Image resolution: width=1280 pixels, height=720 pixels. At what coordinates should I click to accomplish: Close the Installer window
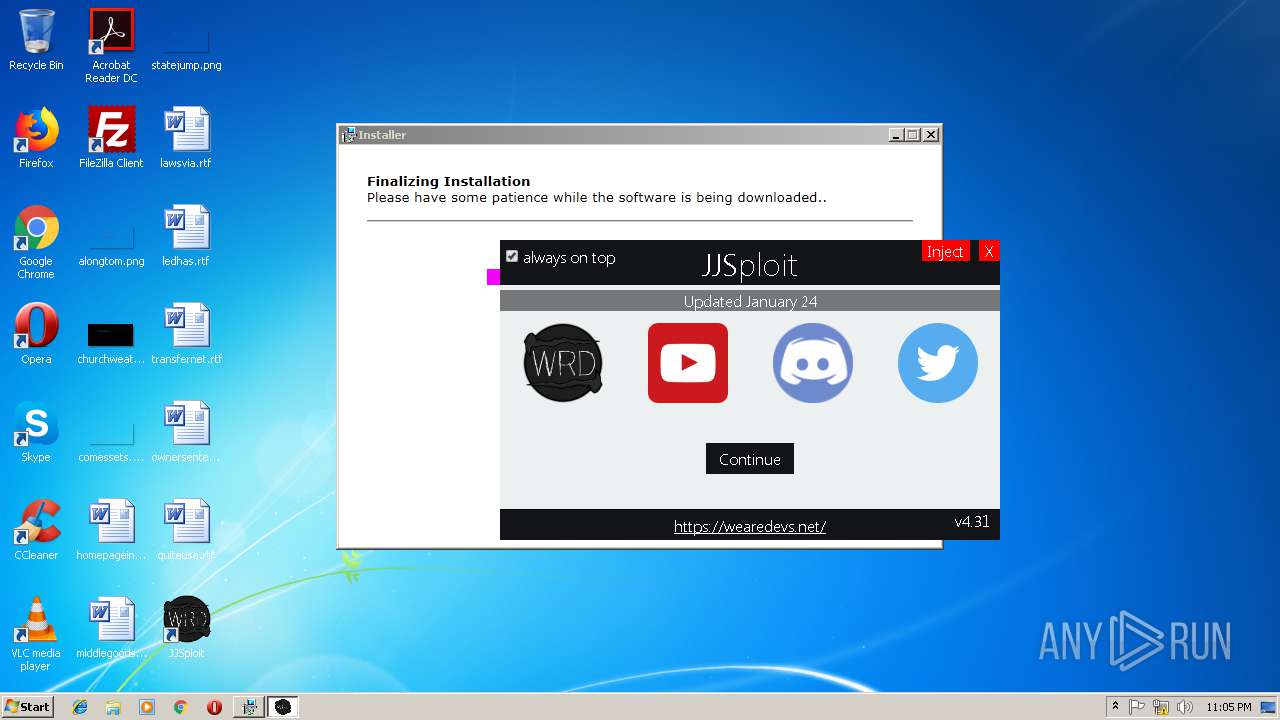(931, 135)
